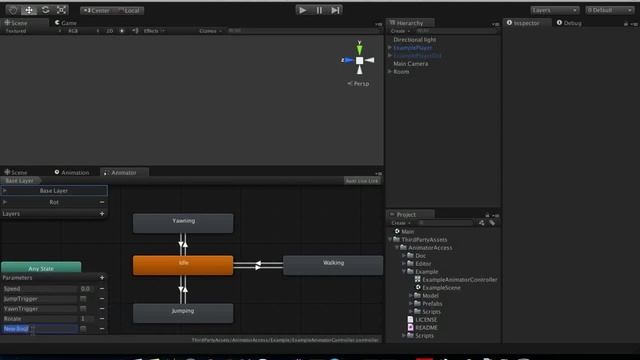This screenshot has width=640, height=360.
Task: Expand the Room object in Hierarchy
Action: (x=390, y=71)
